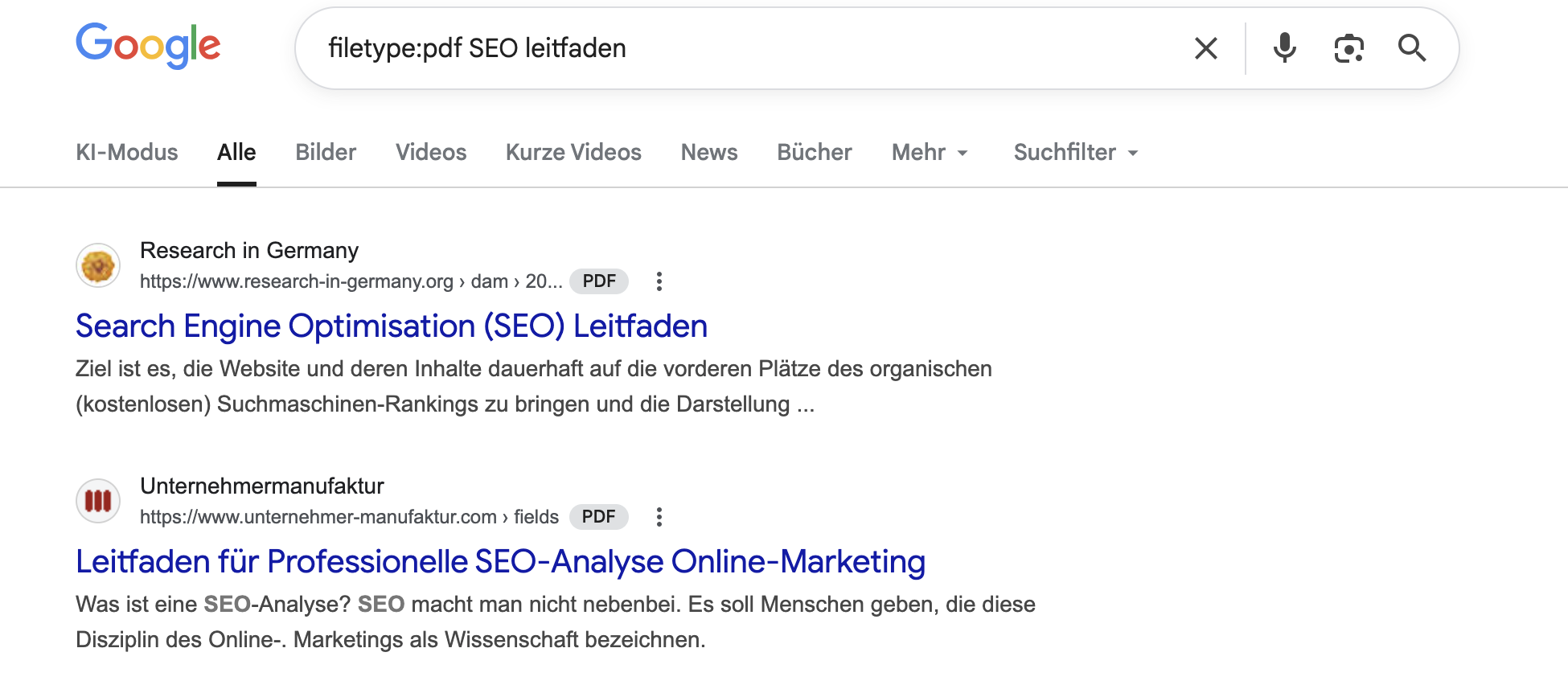Image resolution: width=1568 pixels, height=685 pixels.
Task: Click the unternehmer-manufaktur.com URL
Action: 349,517
